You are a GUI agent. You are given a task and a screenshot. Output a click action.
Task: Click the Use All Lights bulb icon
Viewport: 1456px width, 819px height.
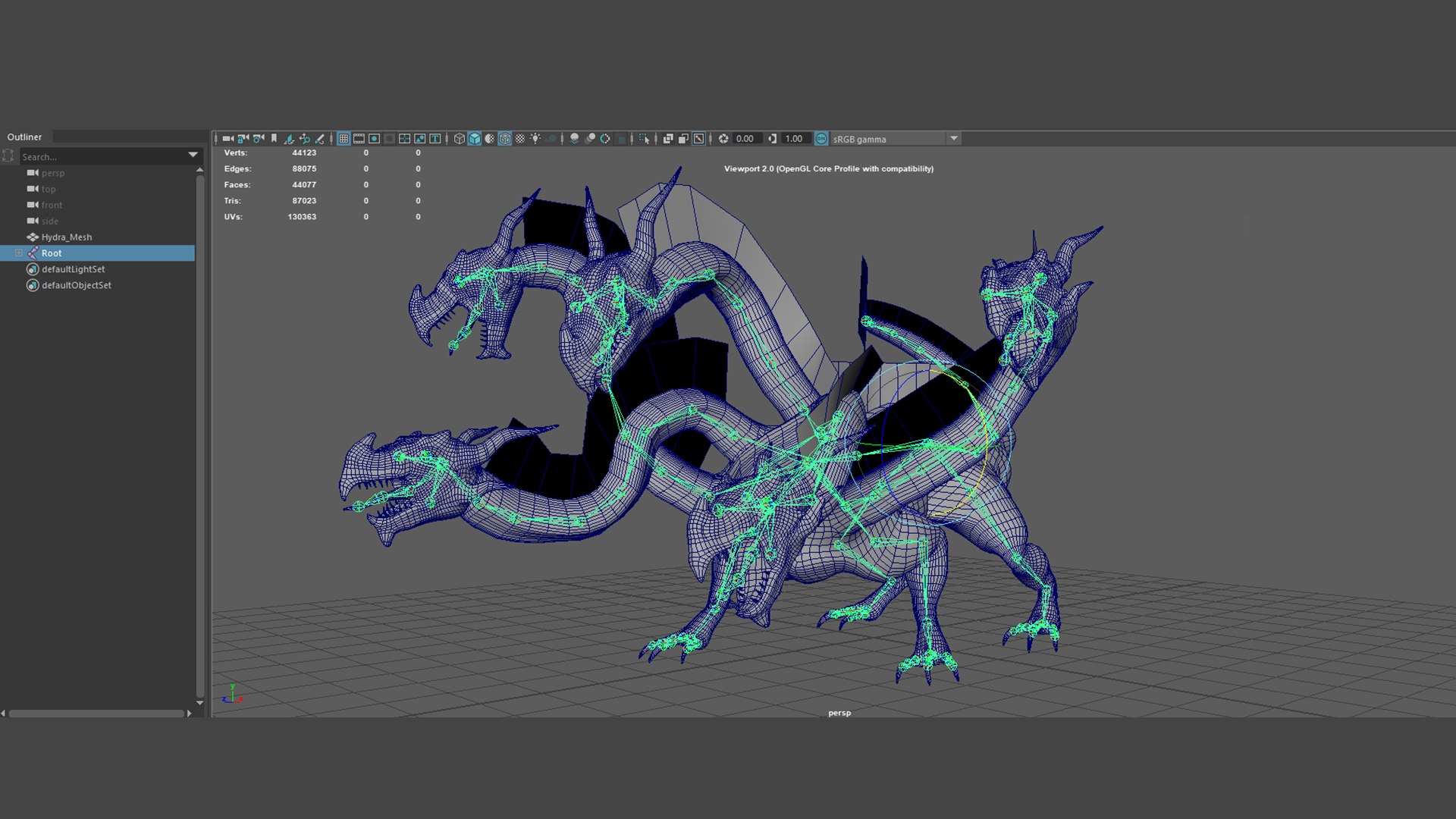coord(535,139)
